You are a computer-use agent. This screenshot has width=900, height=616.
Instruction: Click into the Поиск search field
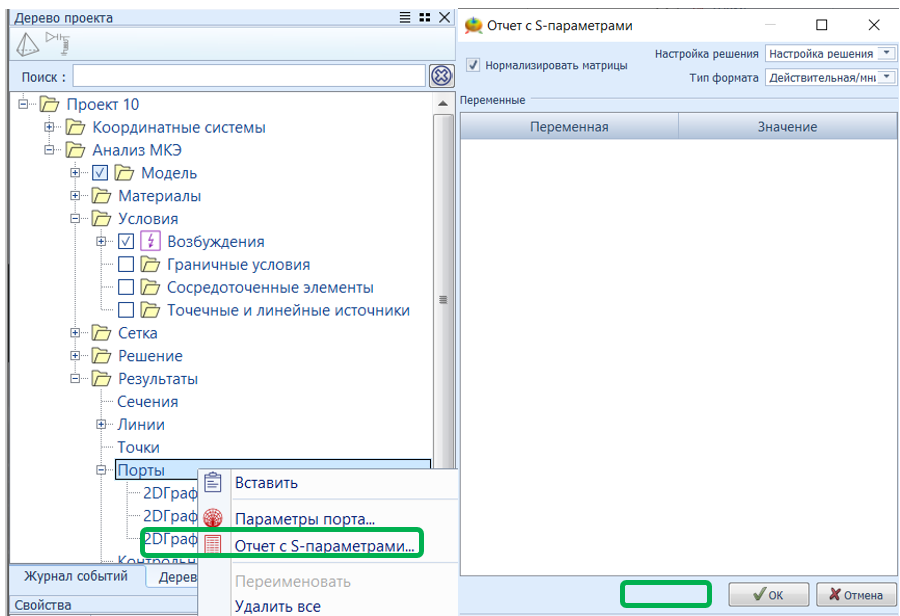[x=249, y=76]
